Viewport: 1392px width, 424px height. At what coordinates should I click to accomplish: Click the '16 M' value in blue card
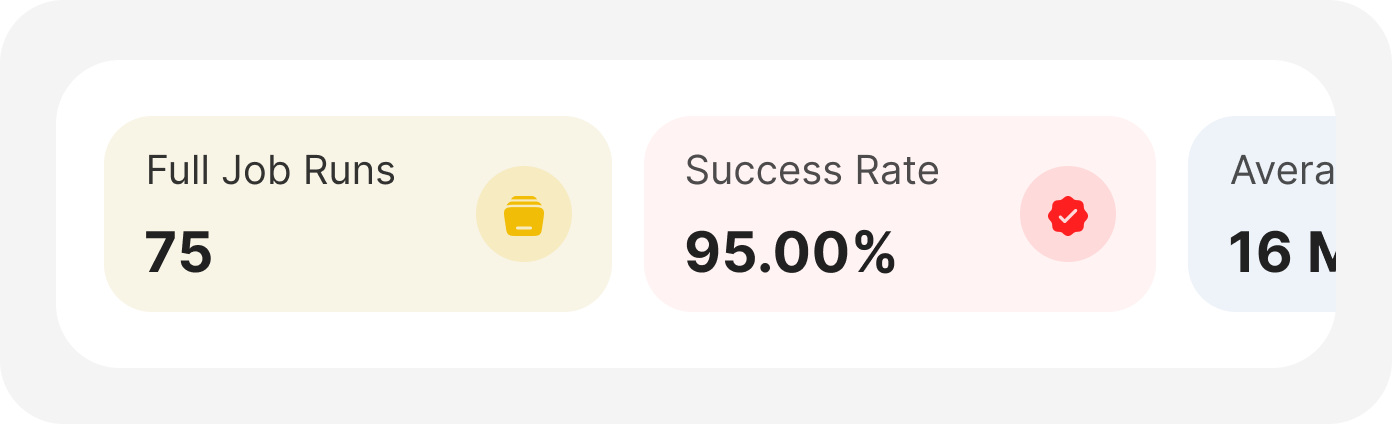tap(1282, 252)
